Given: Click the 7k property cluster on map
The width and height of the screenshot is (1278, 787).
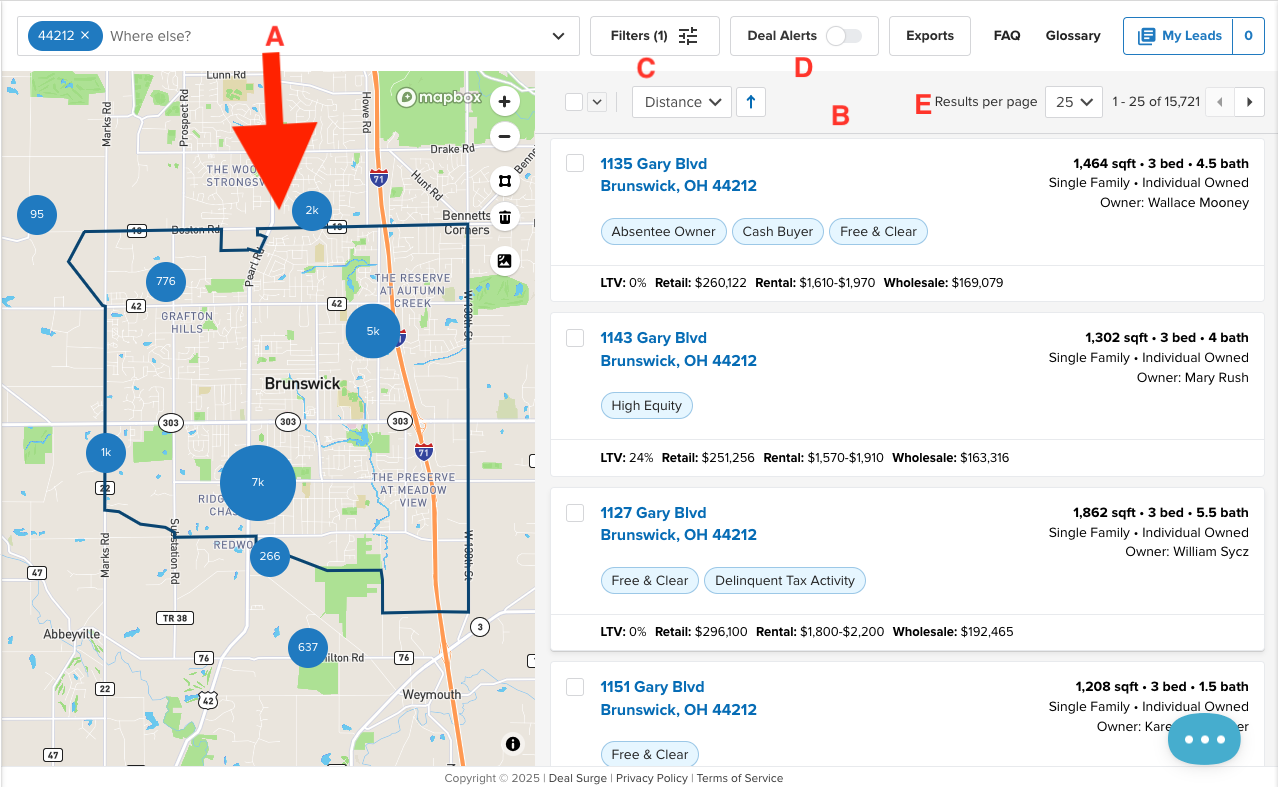Looking at the screenshot, I should [x=258, y=482].
